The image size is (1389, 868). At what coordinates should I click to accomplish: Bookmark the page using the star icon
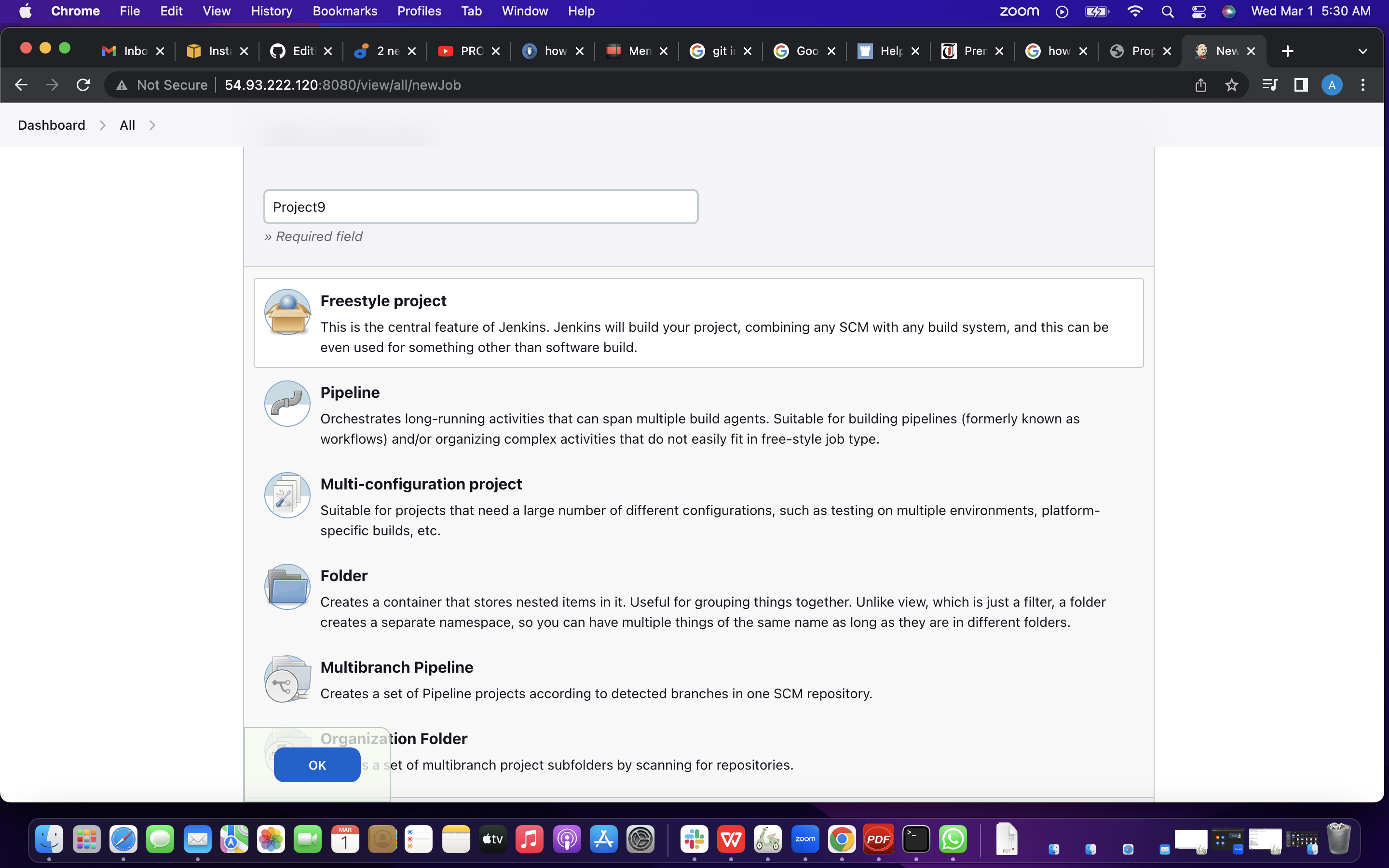pos(1232,84)
